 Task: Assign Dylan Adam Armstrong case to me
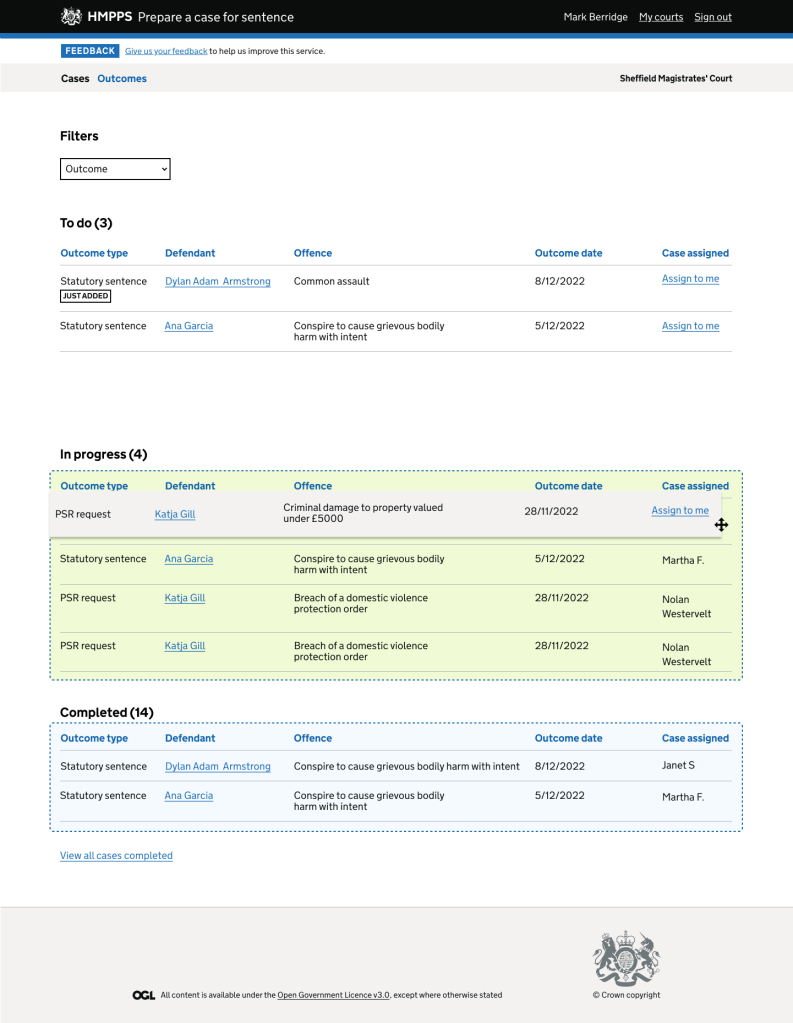(690, 279)
